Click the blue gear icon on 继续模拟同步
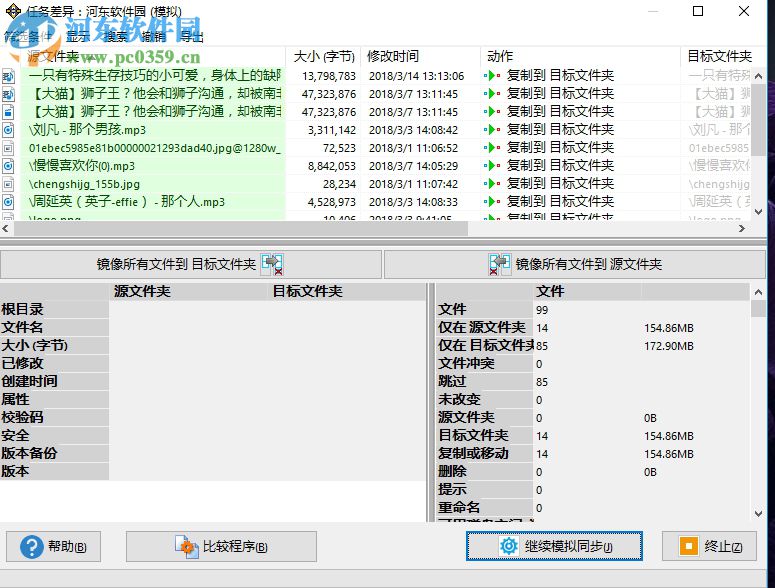Image resolution: width=775 pixels, height=588 pixels. point(509,546)
